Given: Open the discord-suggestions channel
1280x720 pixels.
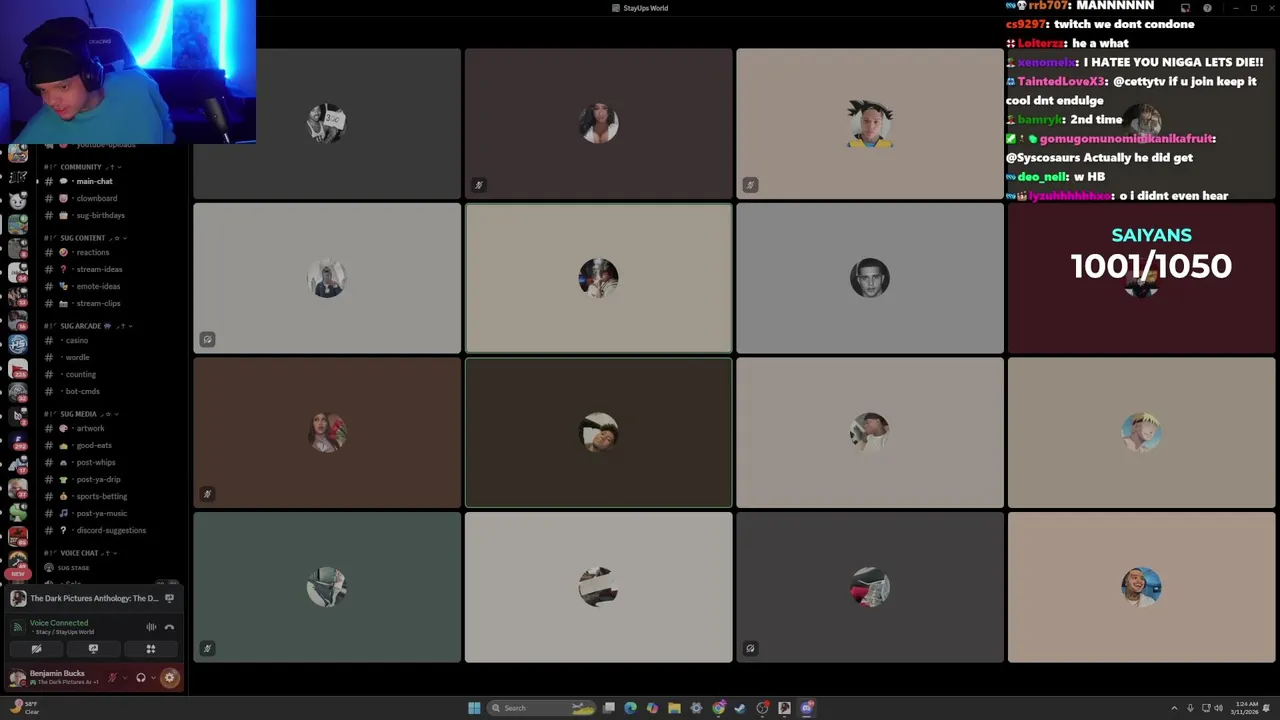Looking at the screenshot, I should pyautogui.click(x=111, y=530).
